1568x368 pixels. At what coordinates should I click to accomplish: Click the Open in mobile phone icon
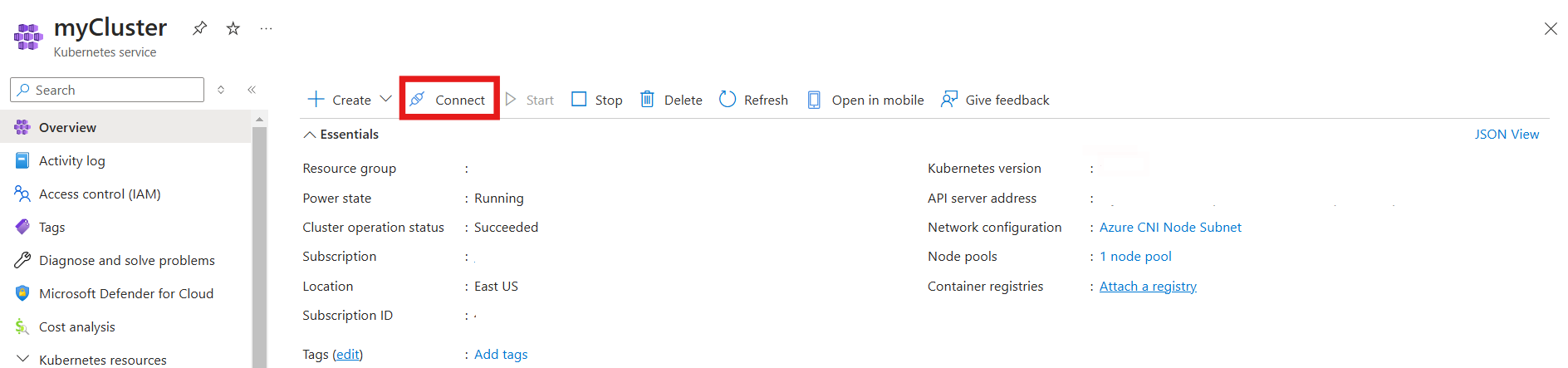(x=814, y=100)
